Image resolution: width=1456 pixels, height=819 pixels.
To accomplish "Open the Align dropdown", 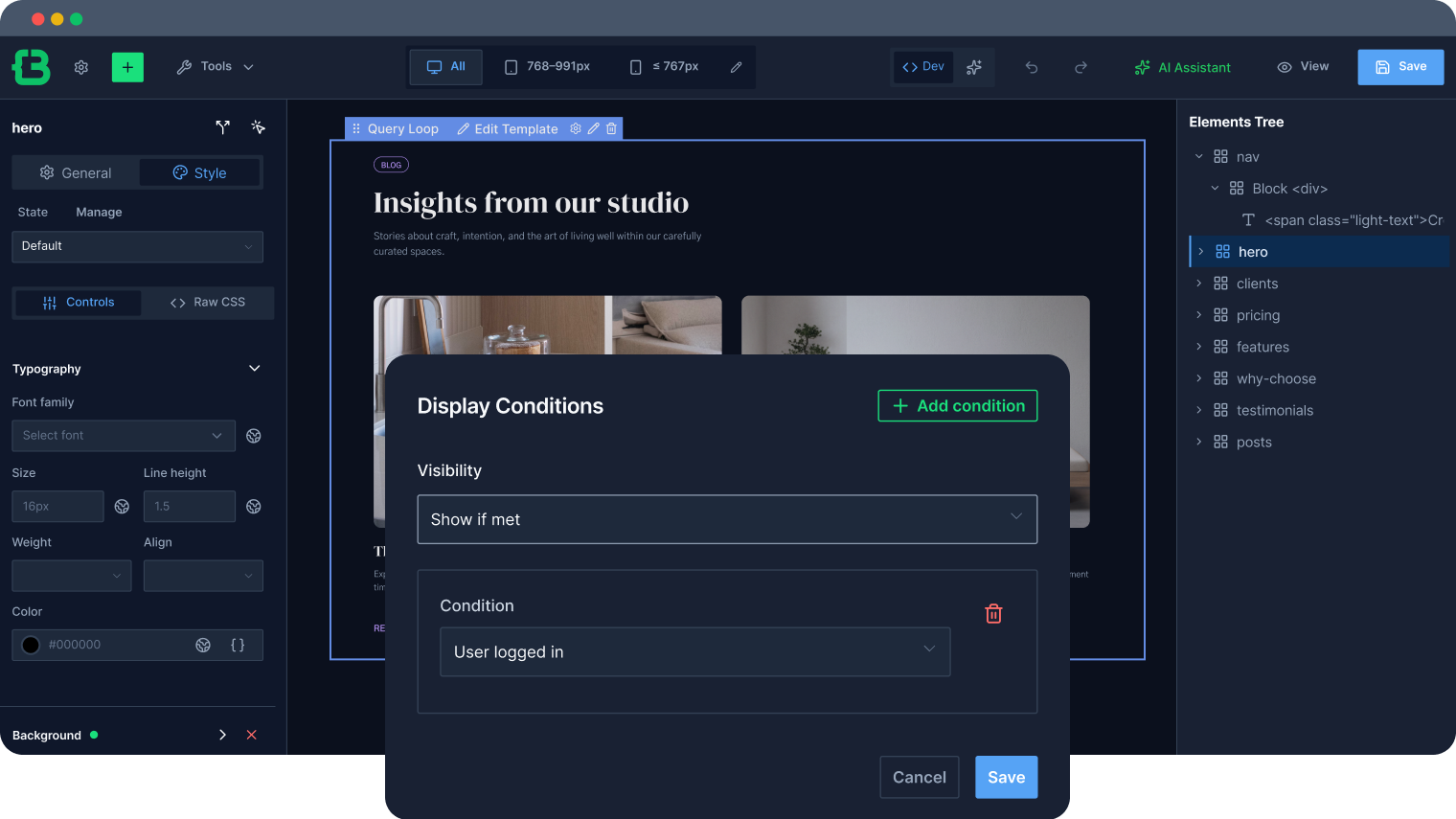I will point(203,576).
